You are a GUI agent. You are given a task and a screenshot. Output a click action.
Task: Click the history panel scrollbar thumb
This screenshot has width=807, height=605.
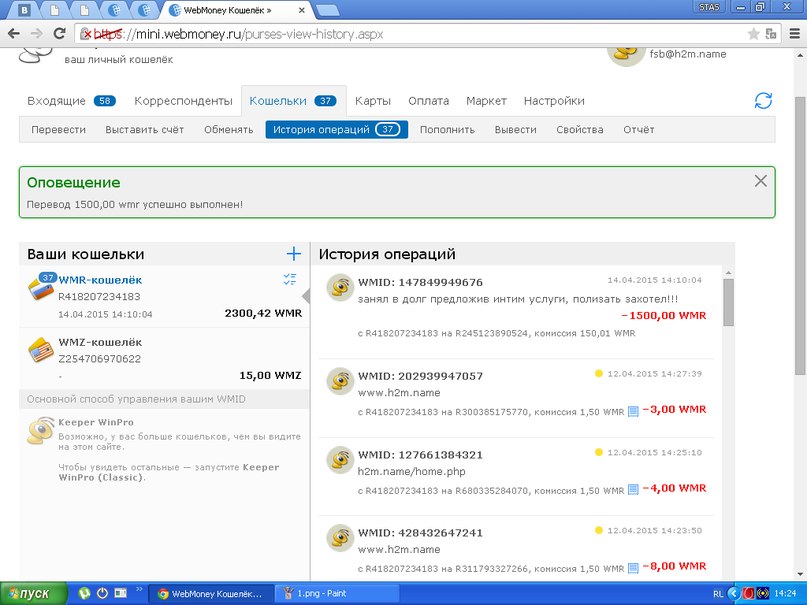728,302
